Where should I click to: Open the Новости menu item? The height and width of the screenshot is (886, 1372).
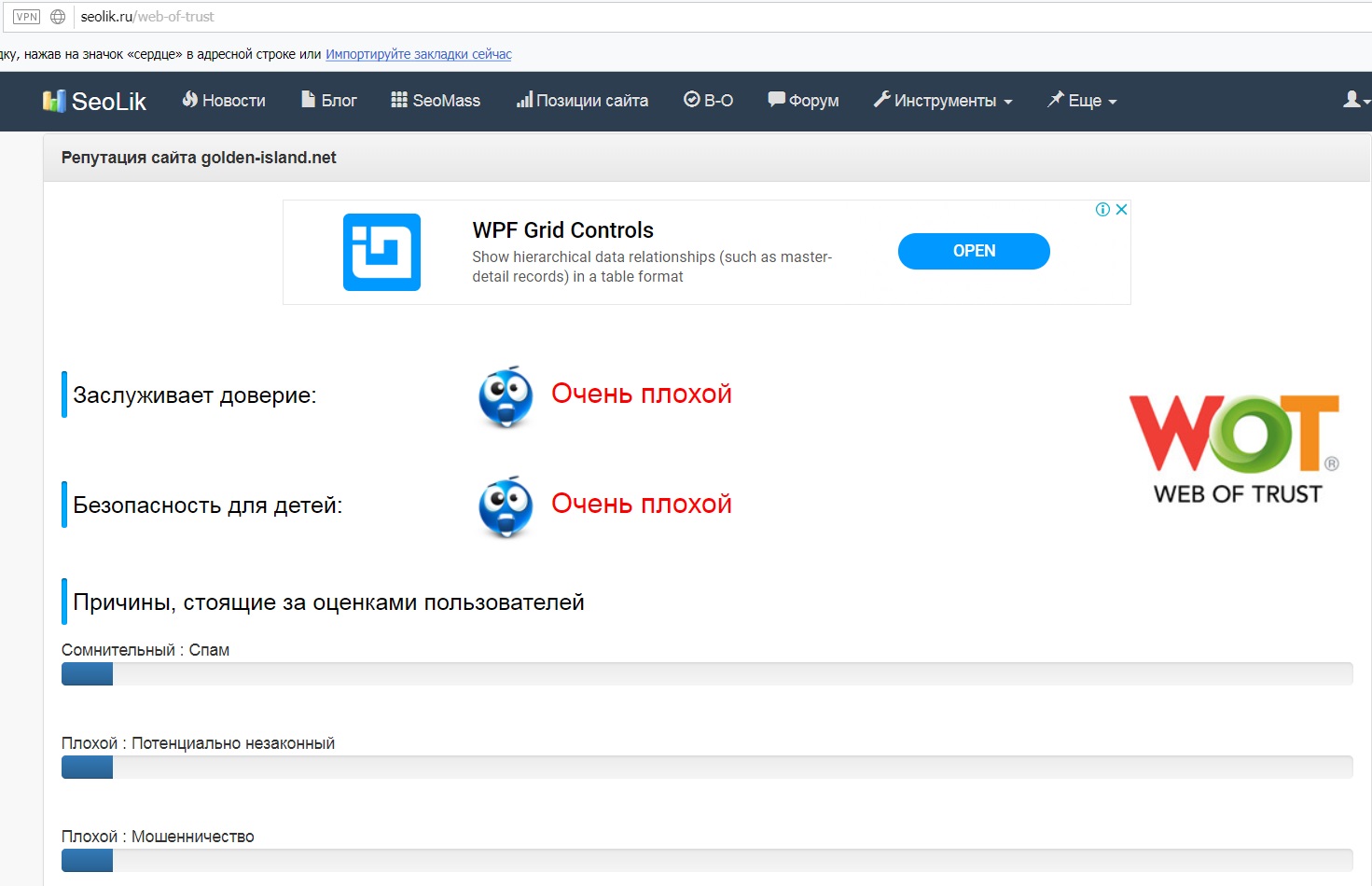(224, 101)
